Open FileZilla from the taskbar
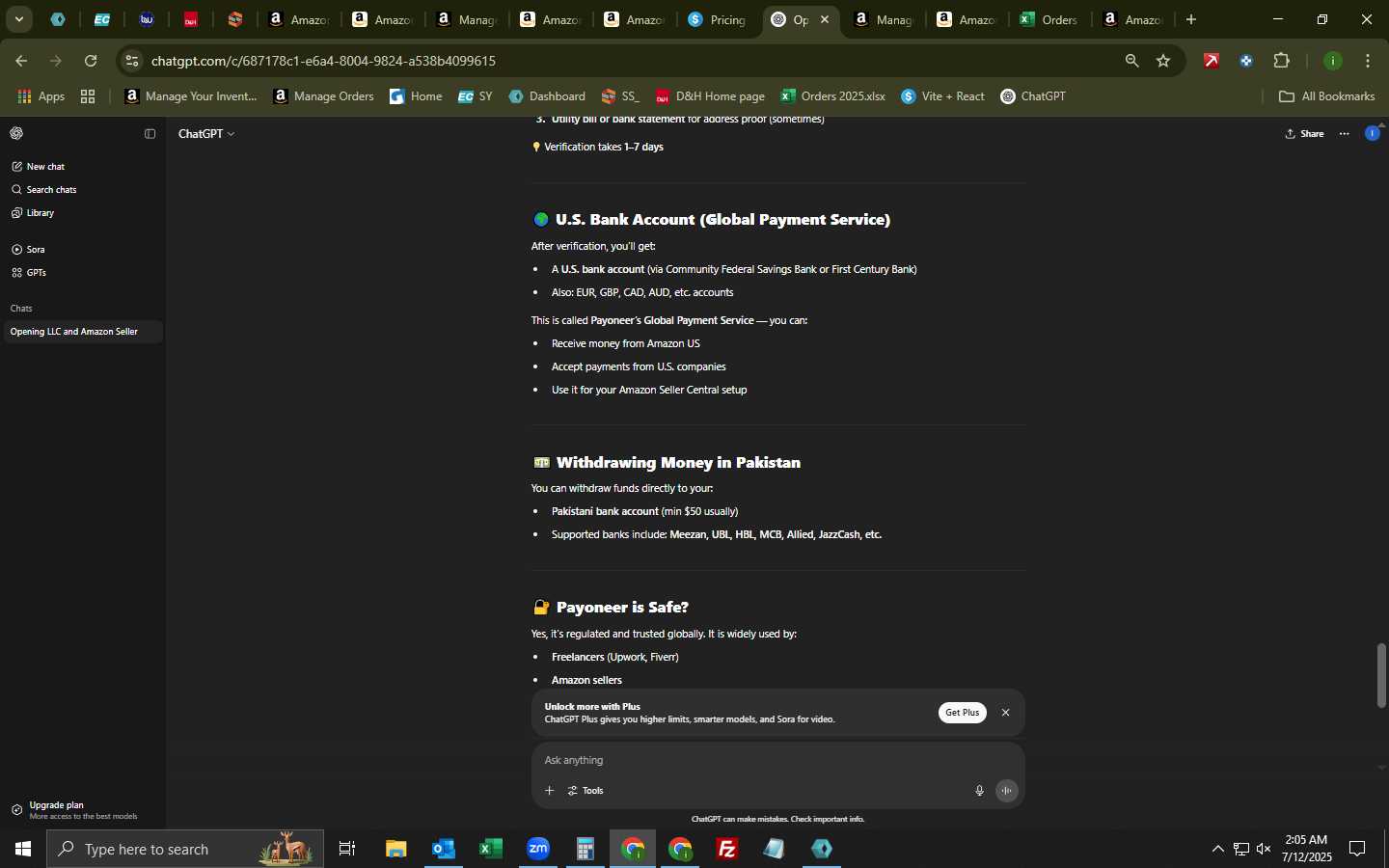 click(727, 849)
